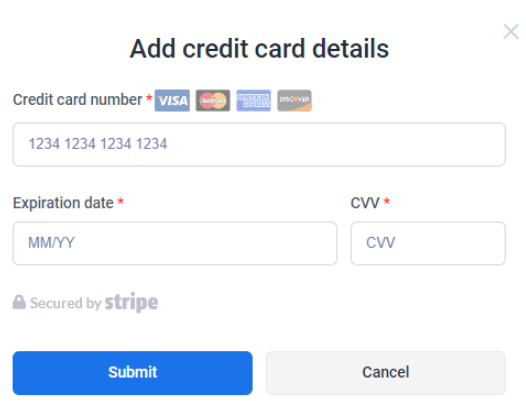Click the Stripe logo
Image resolution: width=526 pixels, height=401 pixels.
coord(131,302)
